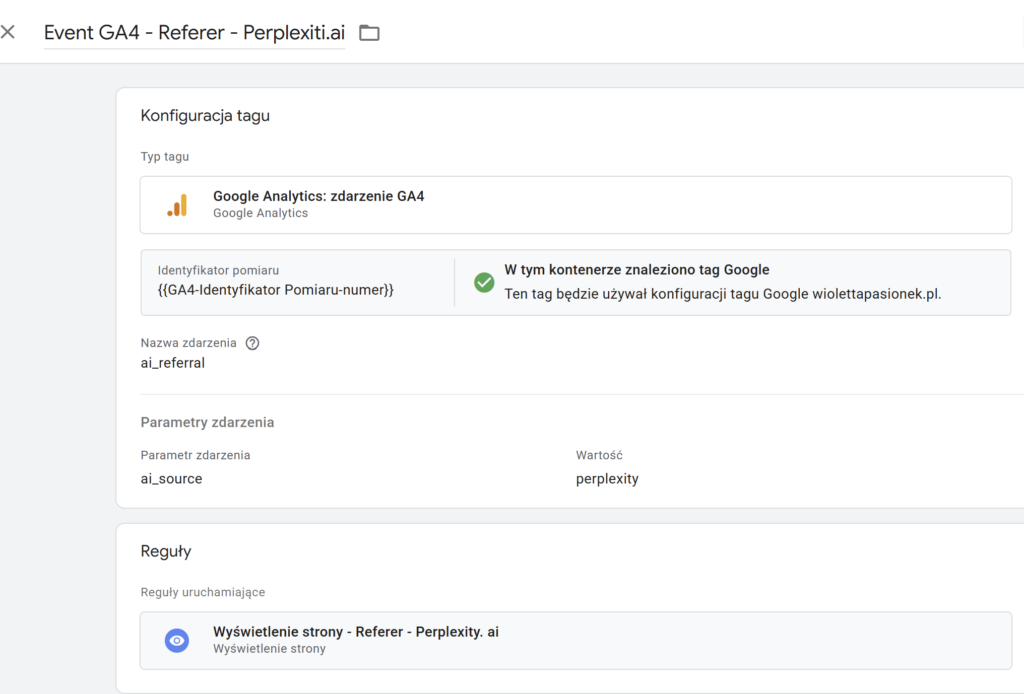The image size is (1024, 694).
Task: Edit the tag name Event GA4 - Referer - Perplexiti.ai
Action: point(194,33)
